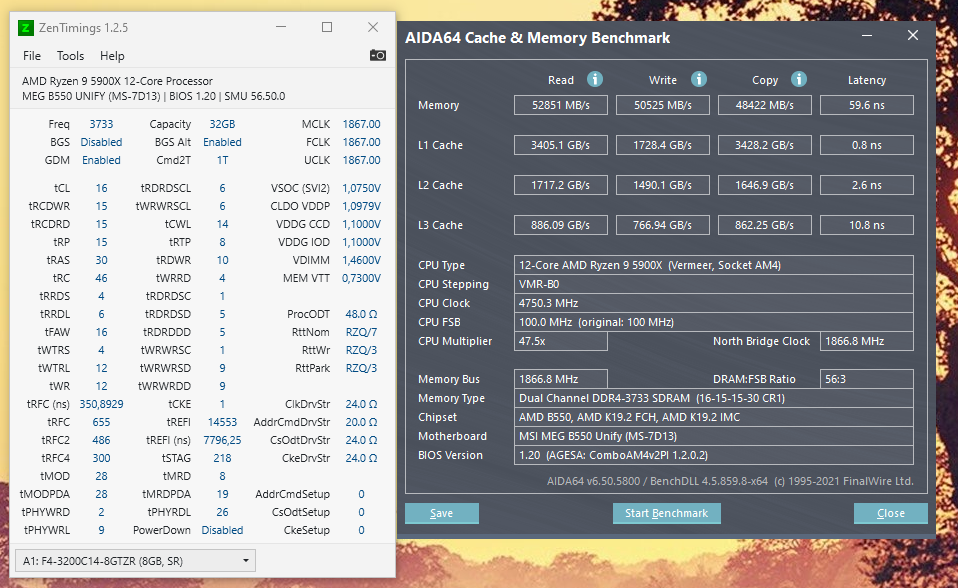Click the VSOC (SVI2) value 1,0750V
Image resolution: width=958 pixels, height=588 pixels.
pos(362,188)
